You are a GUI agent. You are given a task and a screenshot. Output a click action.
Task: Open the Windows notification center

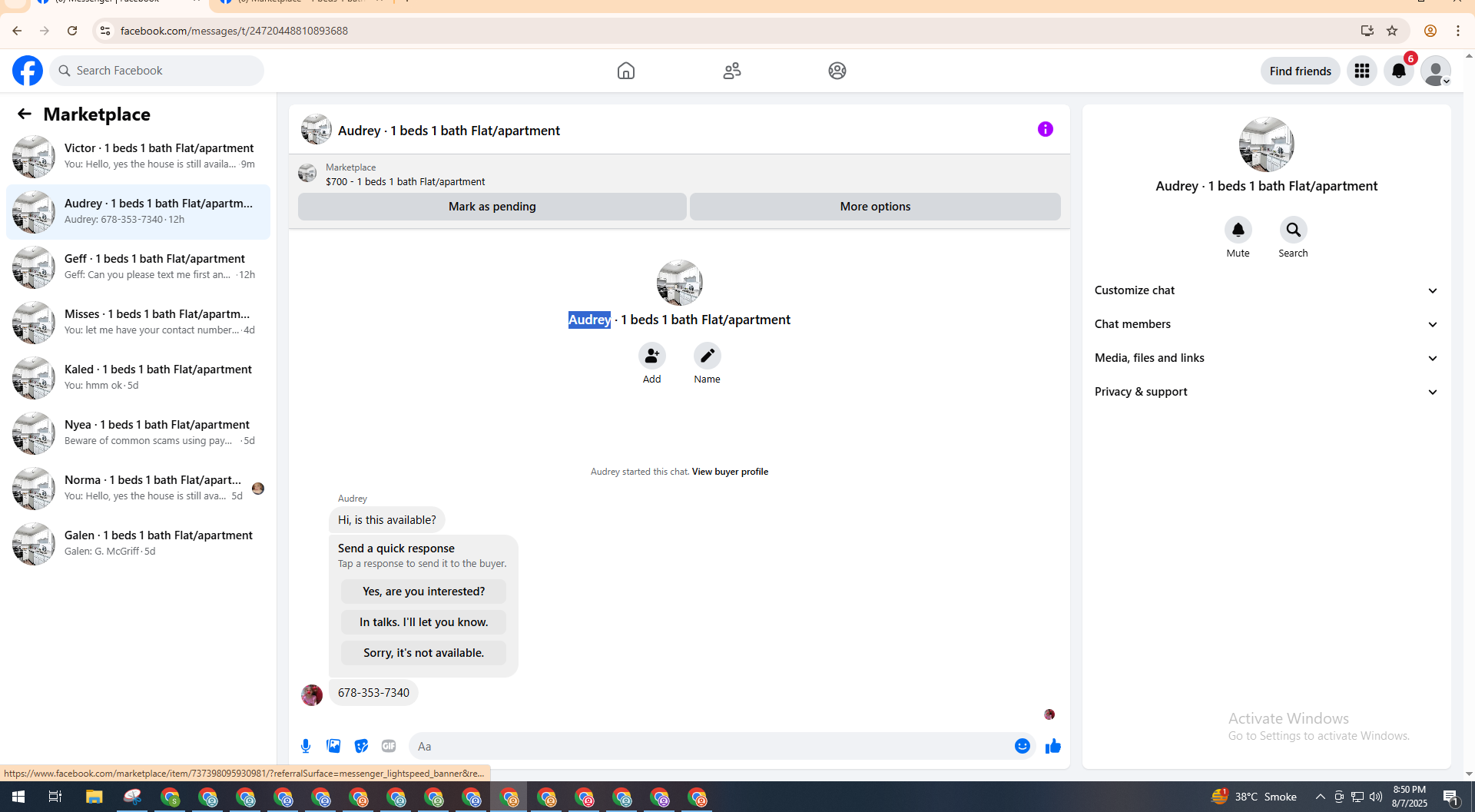(x=1451, y=797)
